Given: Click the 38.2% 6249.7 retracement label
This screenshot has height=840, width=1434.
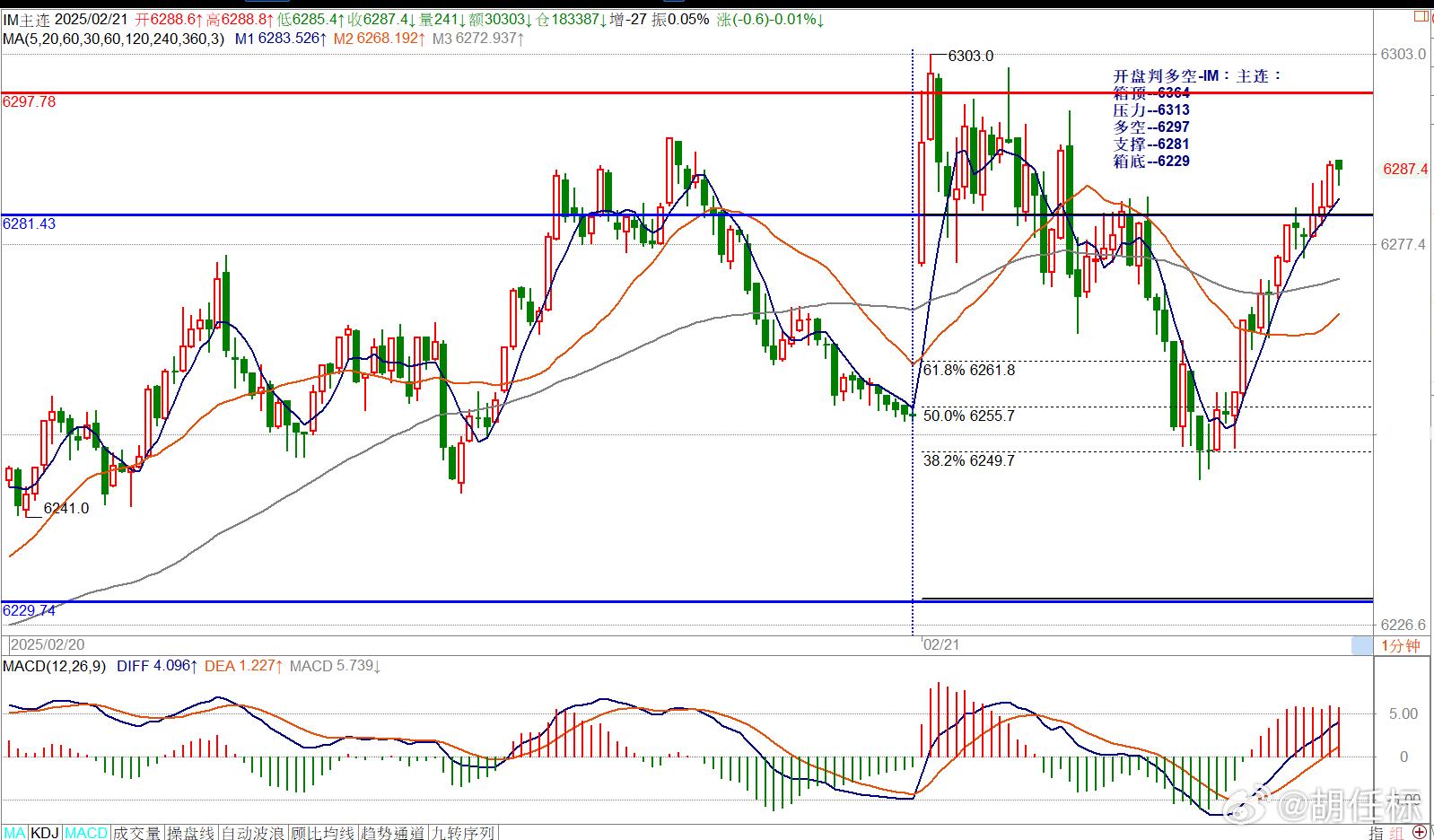Looking at the screenshot, I should click(x=969, y=460).
